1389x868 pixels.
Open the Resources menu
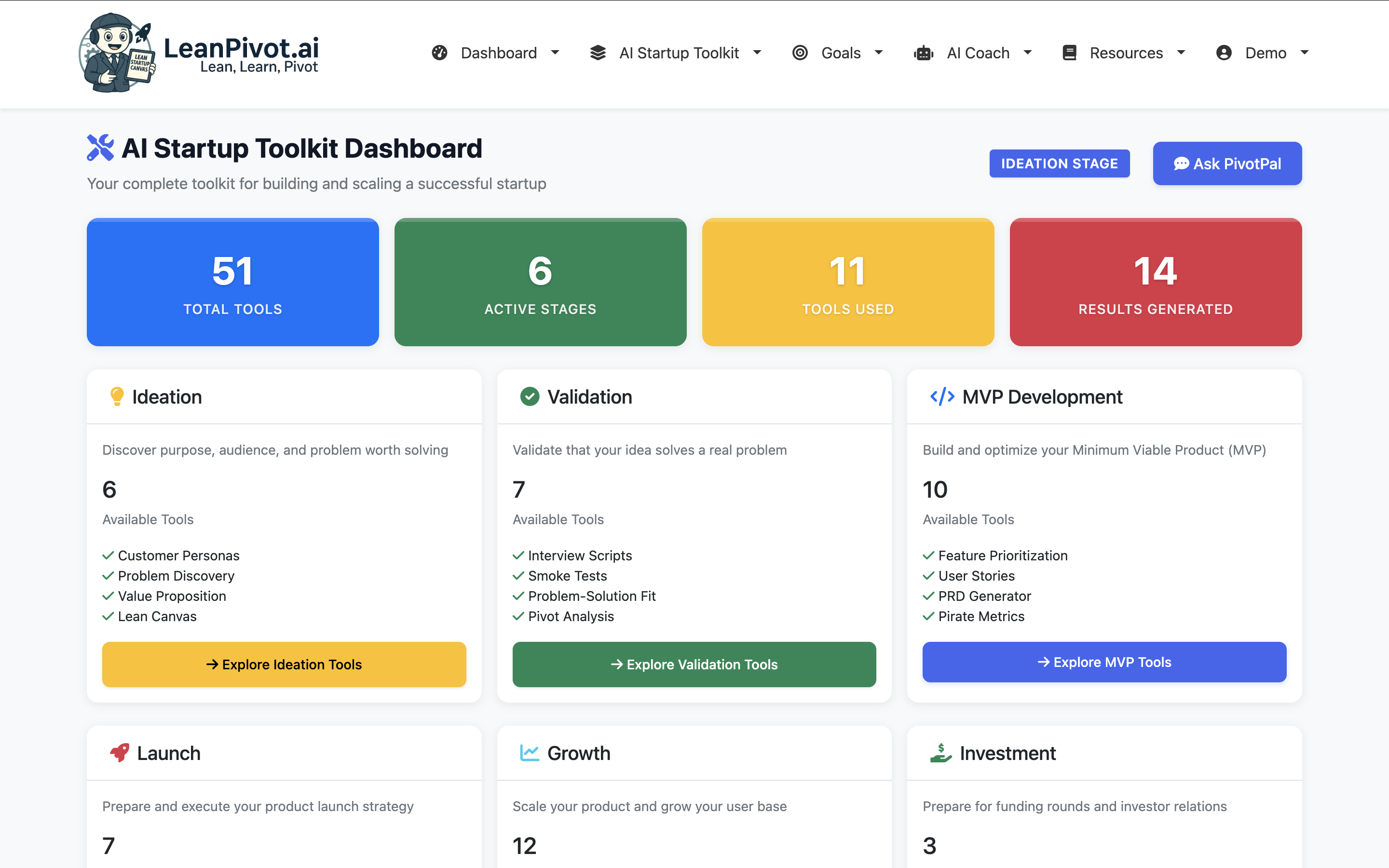coord(1126,53)
